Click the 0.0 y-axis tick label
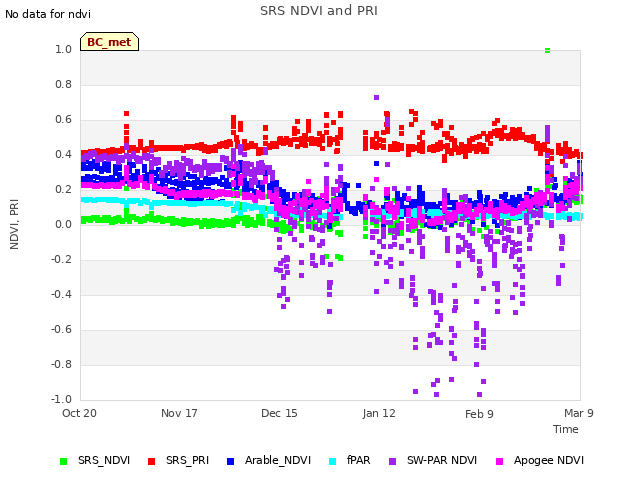 tap(63, 224)
